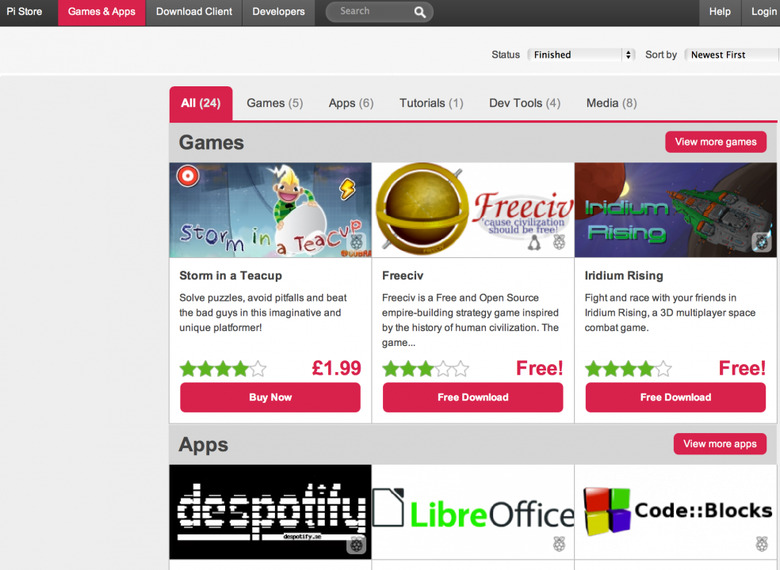Open Iridium Rising banner image
The width and height of the screenshot is (780, 570).
676,210
